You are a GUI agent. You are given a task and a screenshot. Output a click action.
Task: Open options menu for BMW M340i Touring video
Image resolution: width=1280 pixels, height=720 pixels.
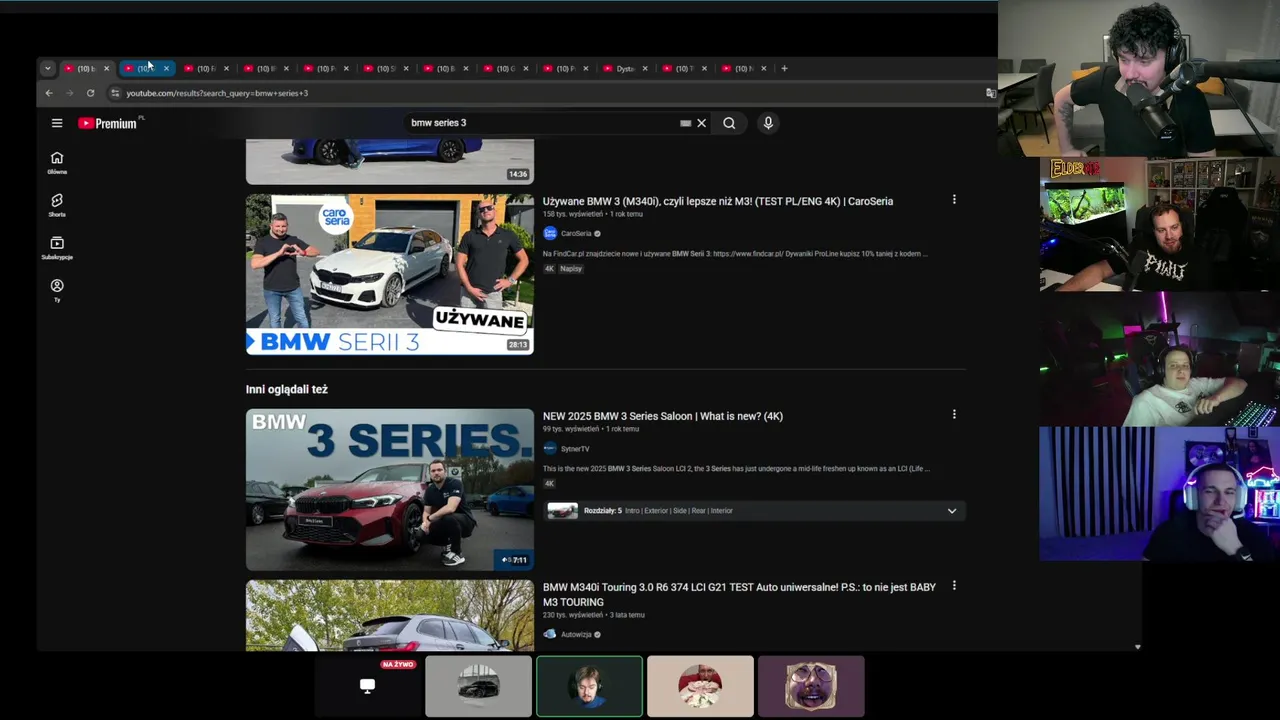pyautogui.click(x=954, y=585)
